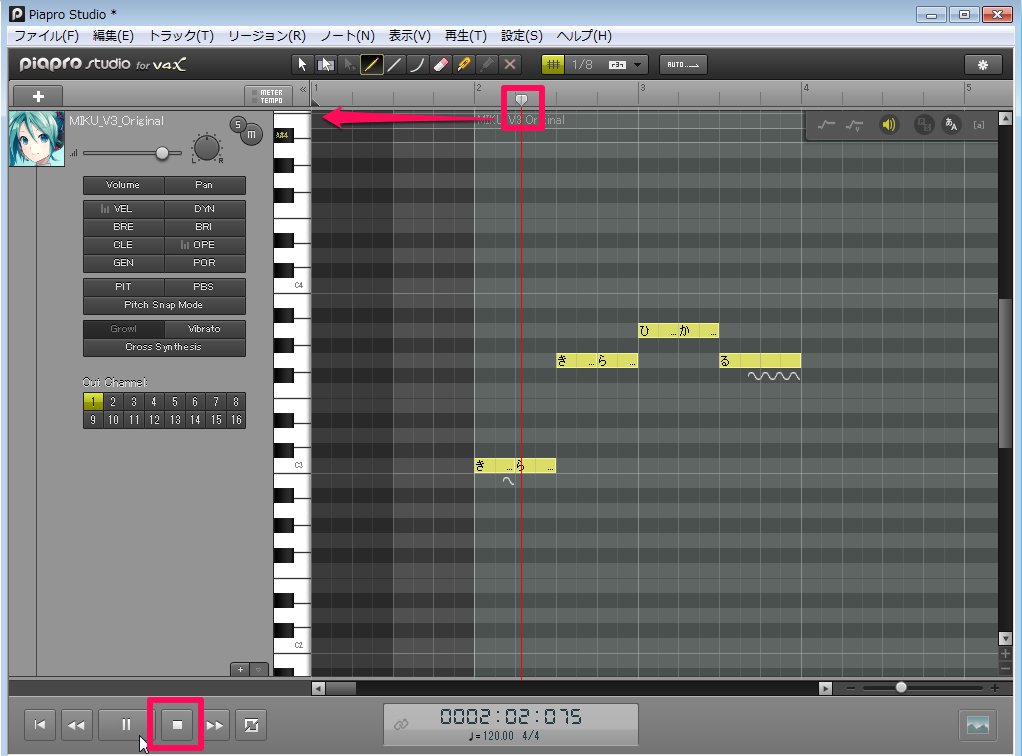Viewport: 1022px width, 756px height.
Task: Click the playhead marker in the ruler
Action: pyautogui.click(x=521, y=98)
